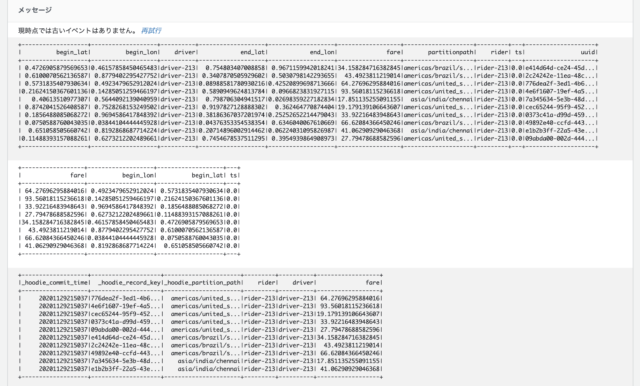
Task: Select begin_lat header in the uuid table
Action: coord(72,52)
